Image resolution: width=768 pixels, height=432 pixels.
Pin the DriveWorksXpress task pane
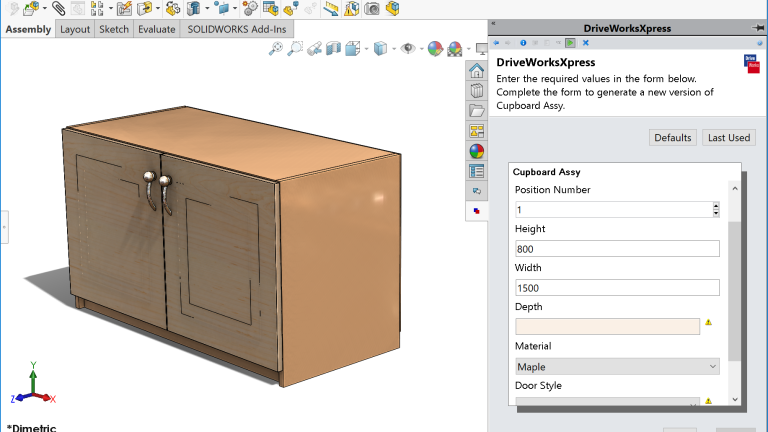[x=758, y=28]
